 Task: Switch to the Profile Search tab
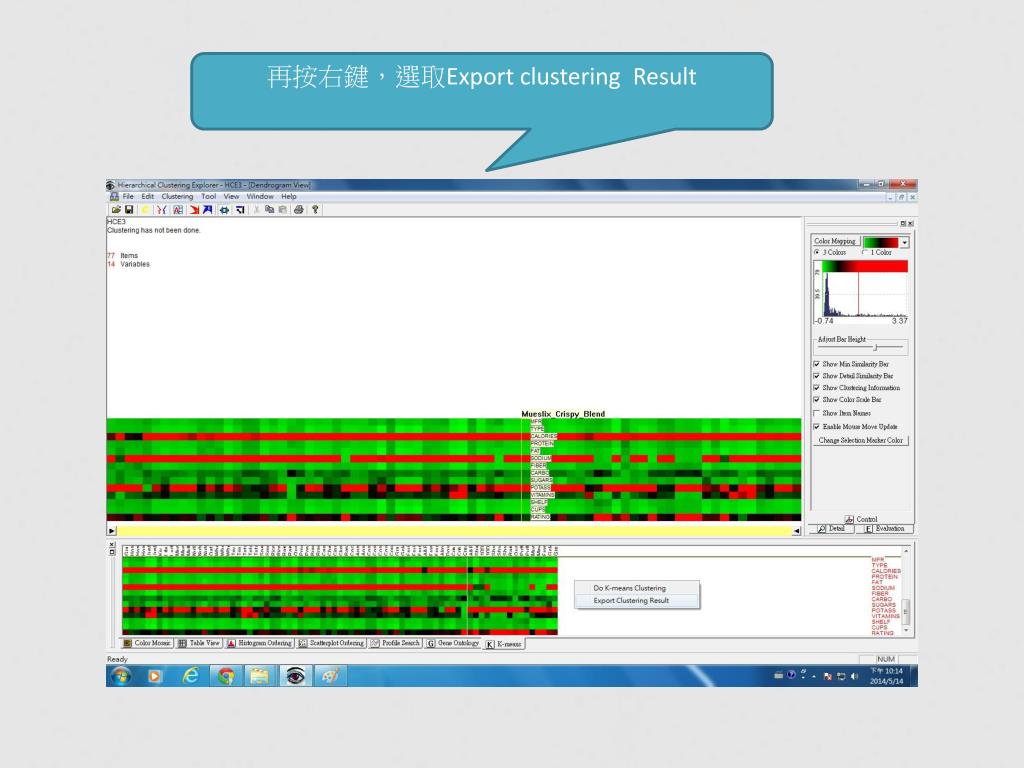pyautogui.click(x=395, y=643)
